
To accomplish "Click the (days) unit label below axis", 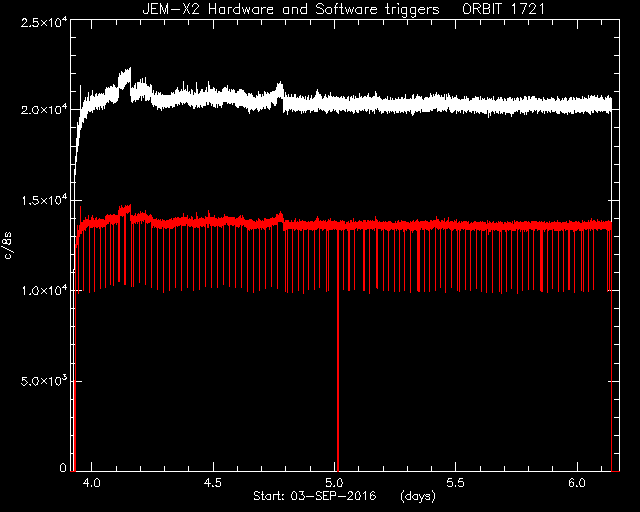I will 418,496.
